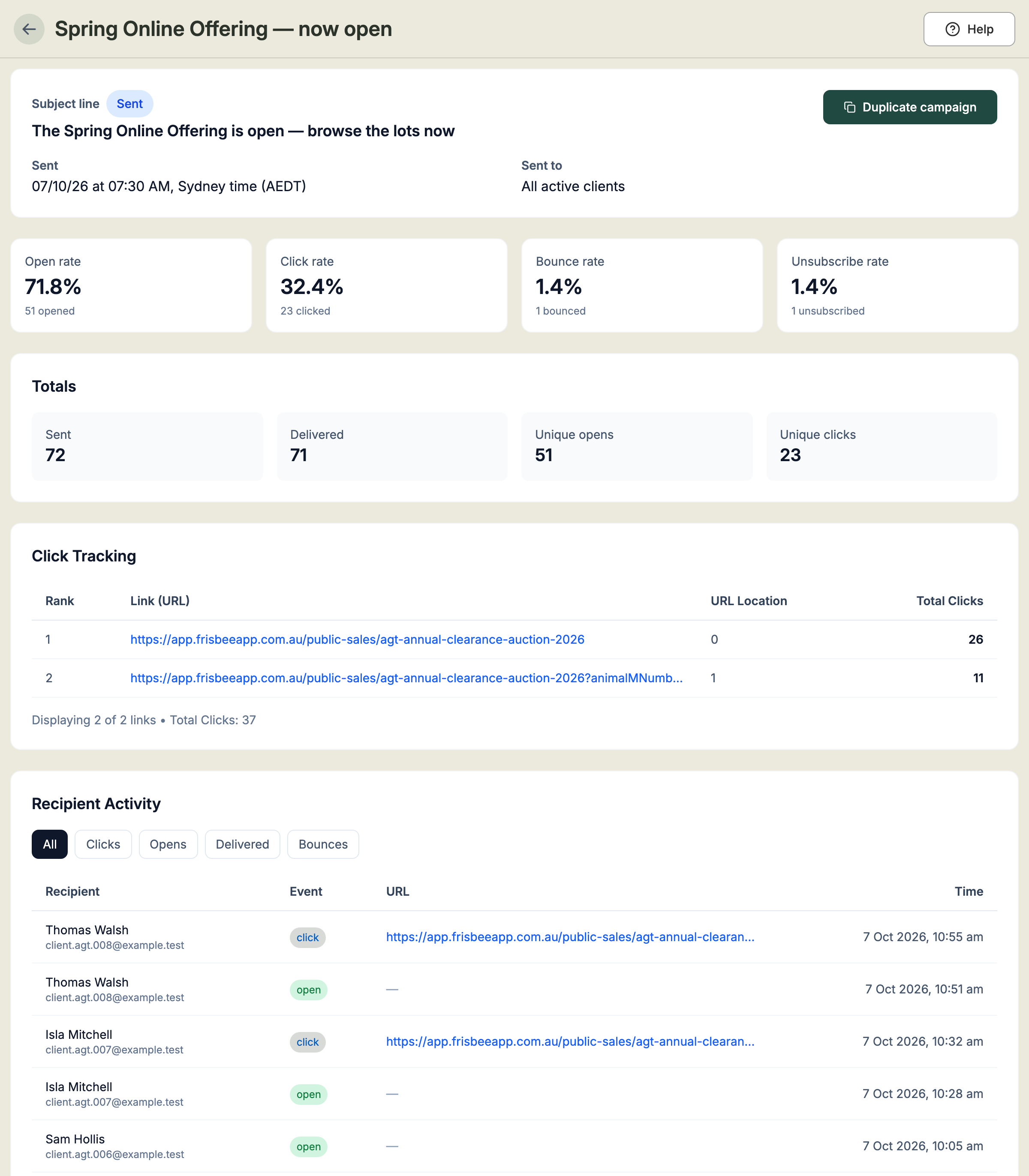
Task: Click the Recipient Activity heading
Action: pos(96,804)
